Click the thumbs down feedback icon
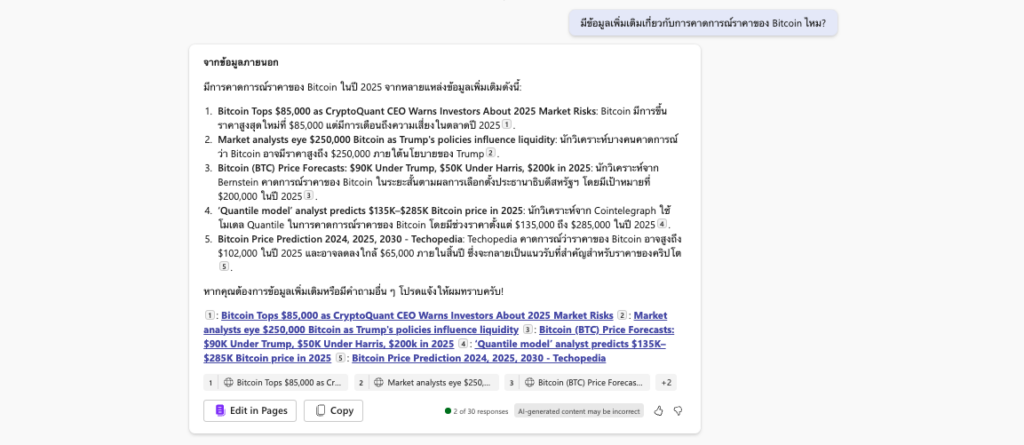 678,410
